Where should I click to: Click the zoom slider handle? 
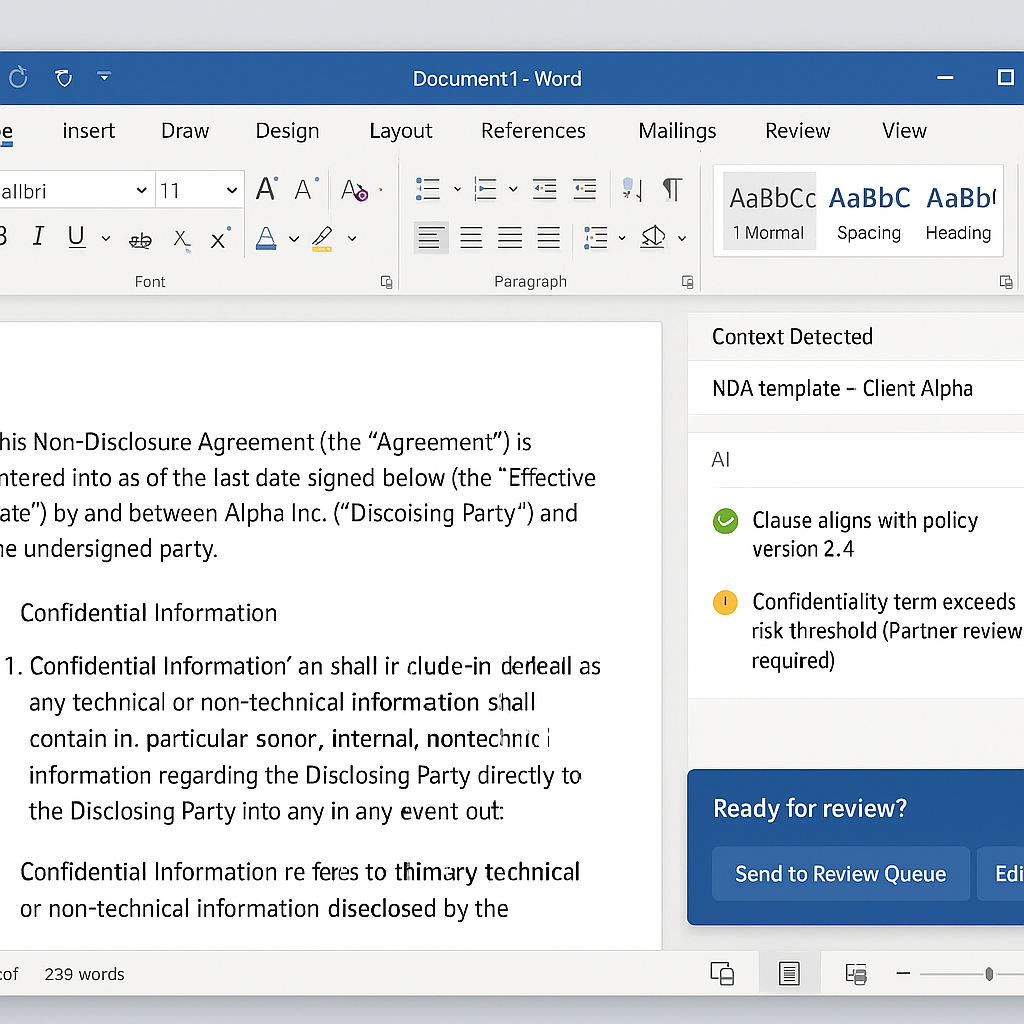coord(989,973)
